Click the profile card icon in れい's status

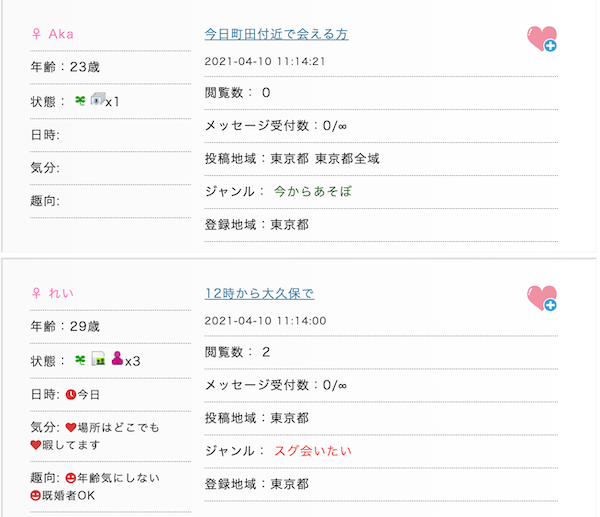tap(98, 359)
